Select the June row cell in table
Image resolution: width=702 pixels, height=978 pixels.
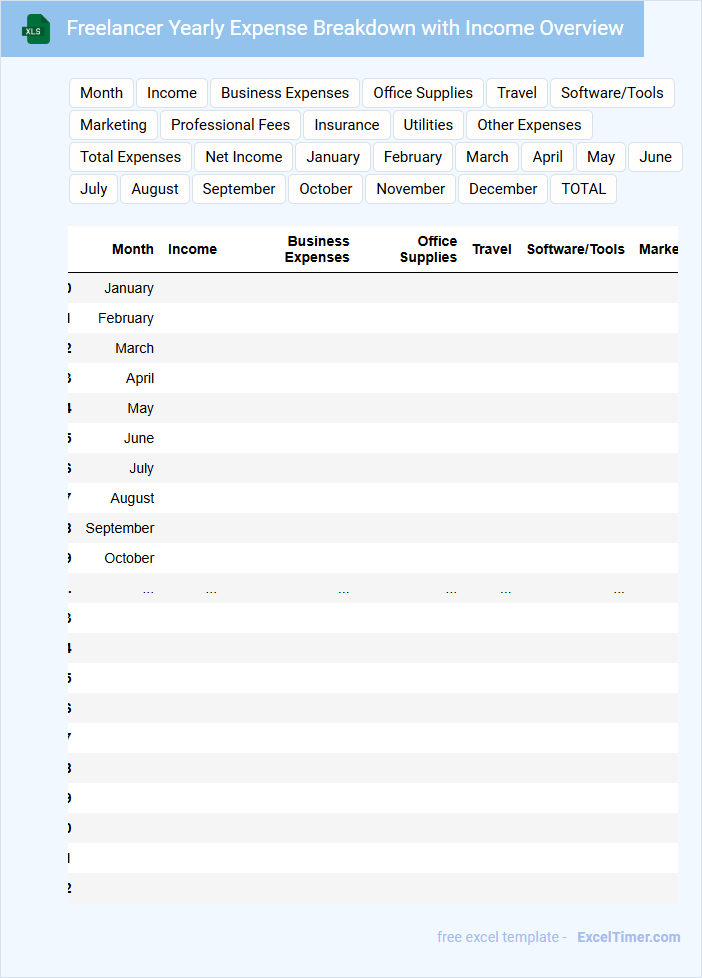(x=139, y=438)
